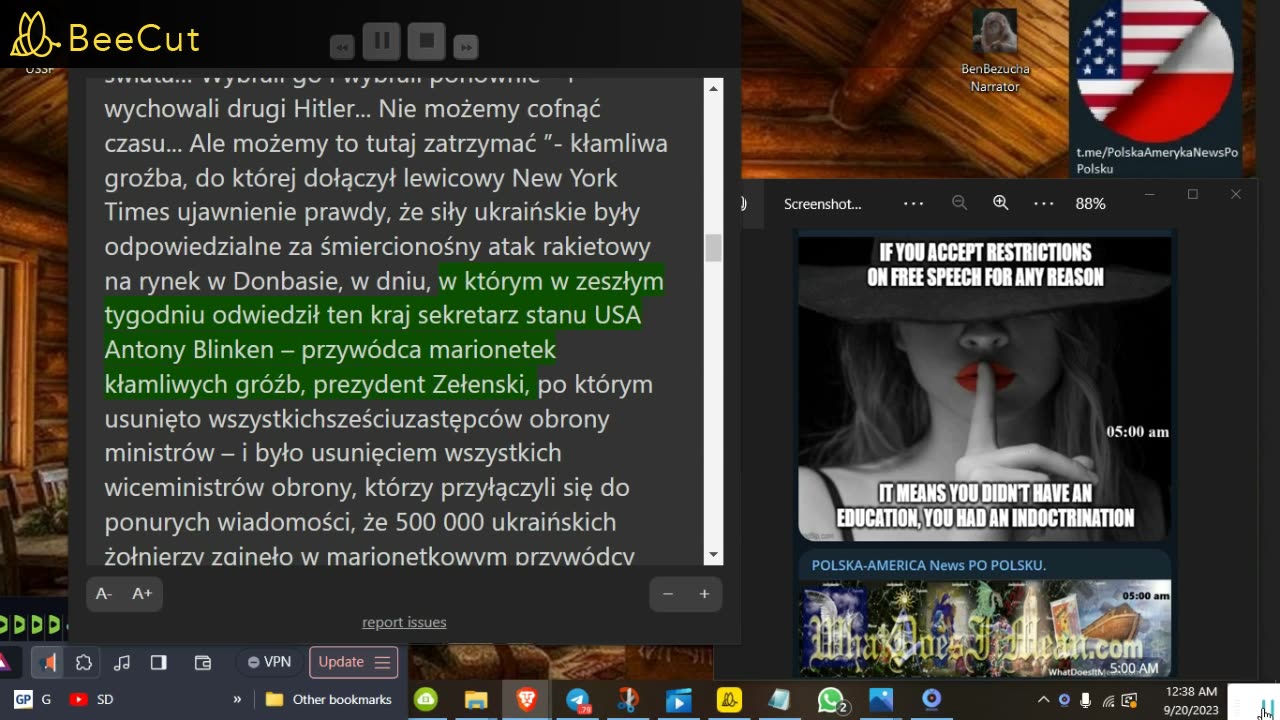Open the BenBezucha Narrator desktop icon
The image size is (1280, 720).
995,51
